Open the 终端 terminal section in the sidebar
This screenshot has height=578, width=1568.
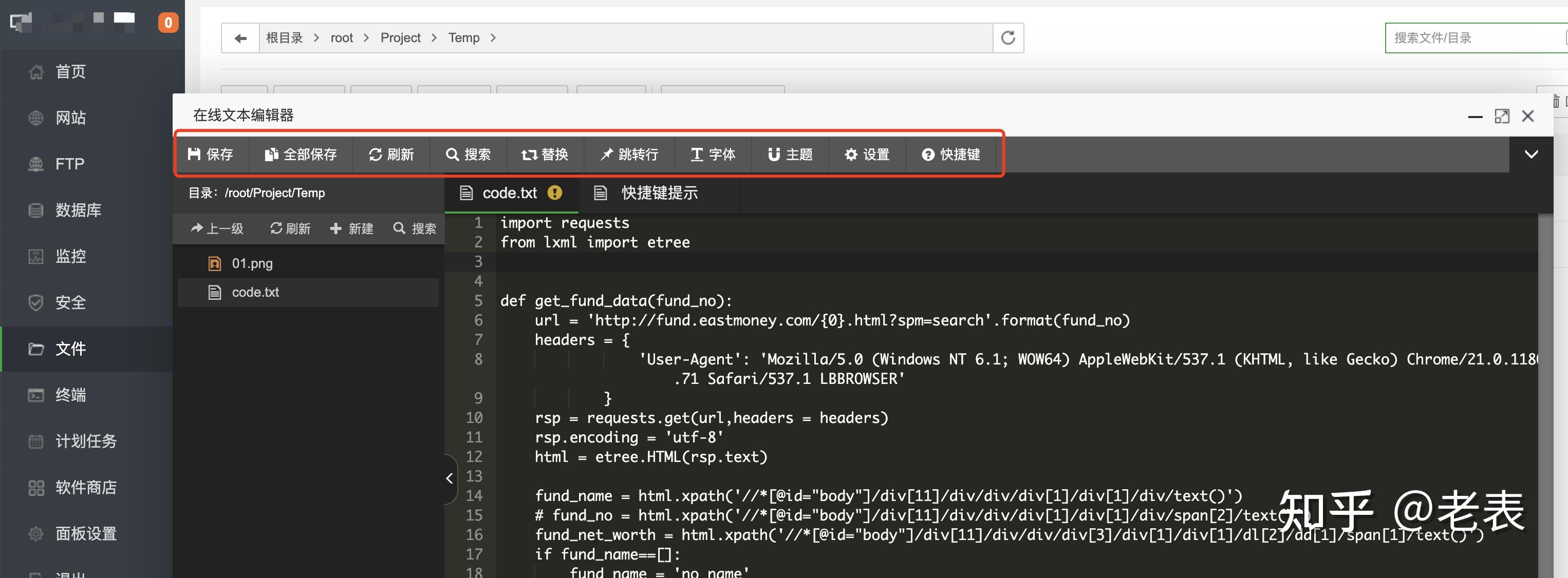[x=72, y=395]
